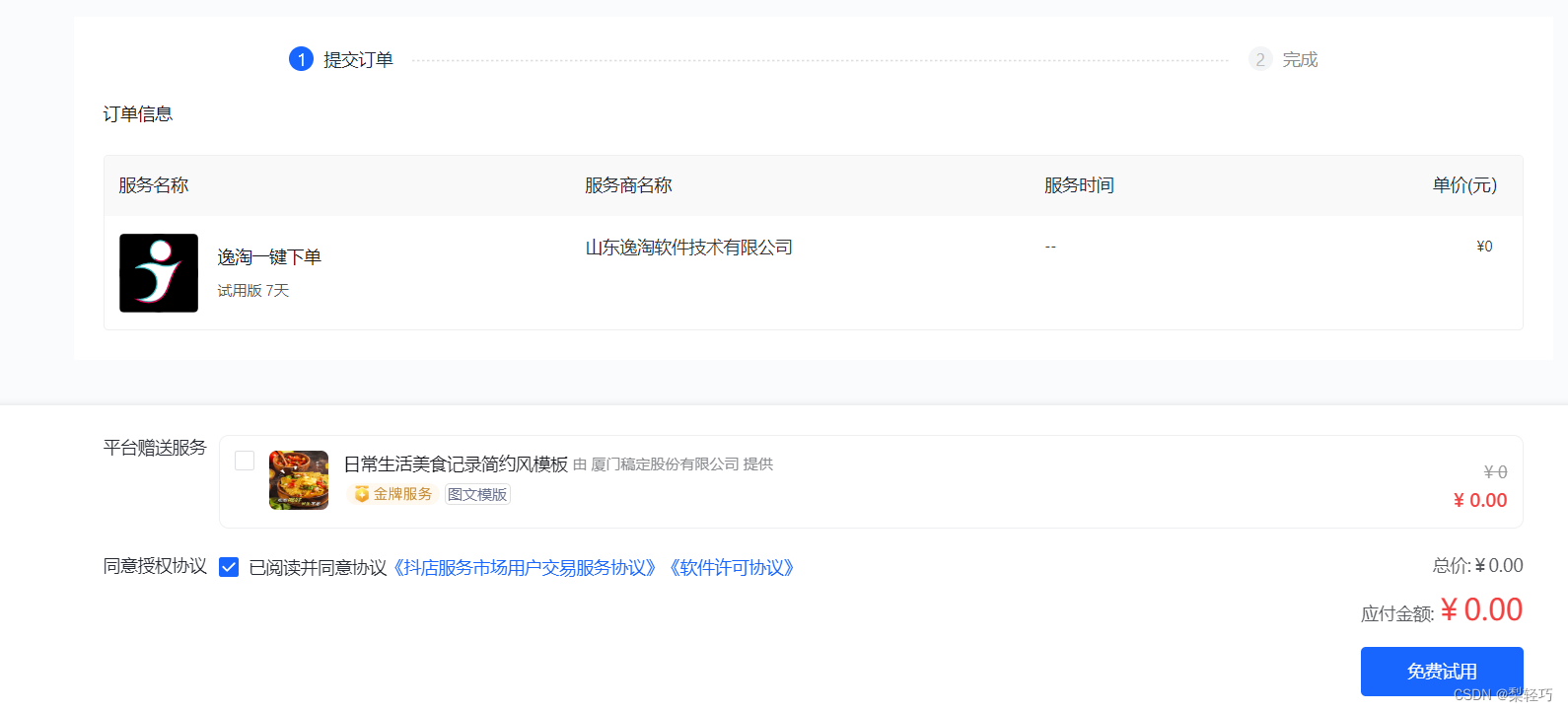1568x712 pixels.
Task: Click the 日常生活美食记录简约风模板 title
Action: tap(456, 464)
